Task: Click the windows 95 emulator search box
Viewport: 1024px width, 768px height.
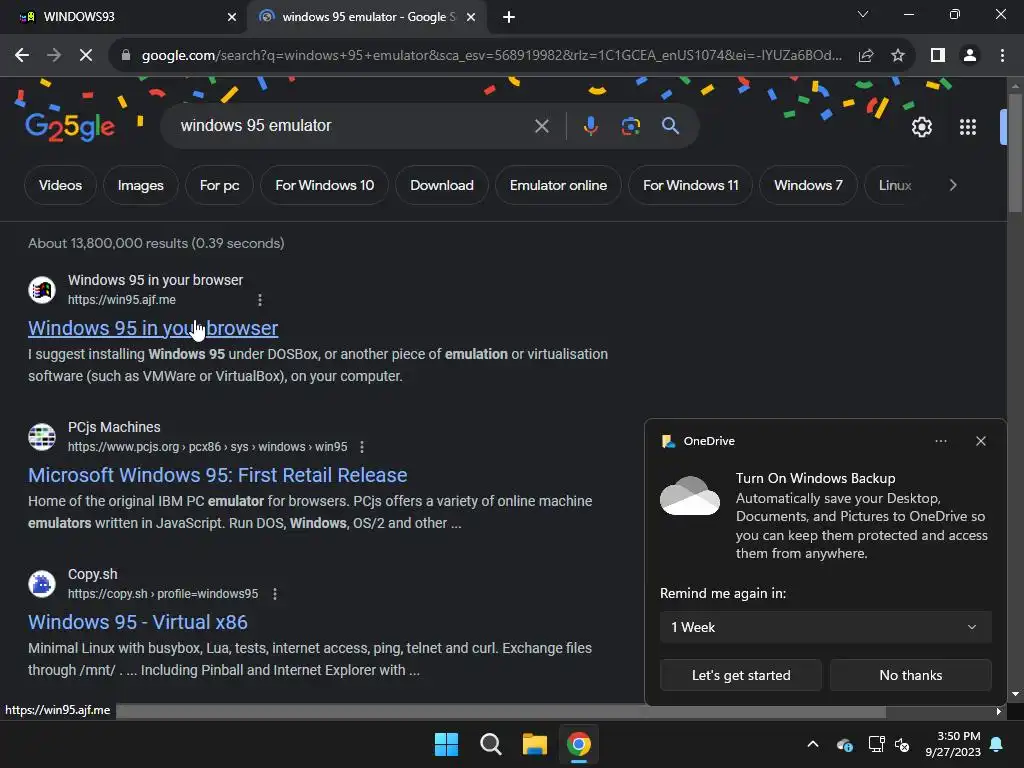Action: point(353,126)
